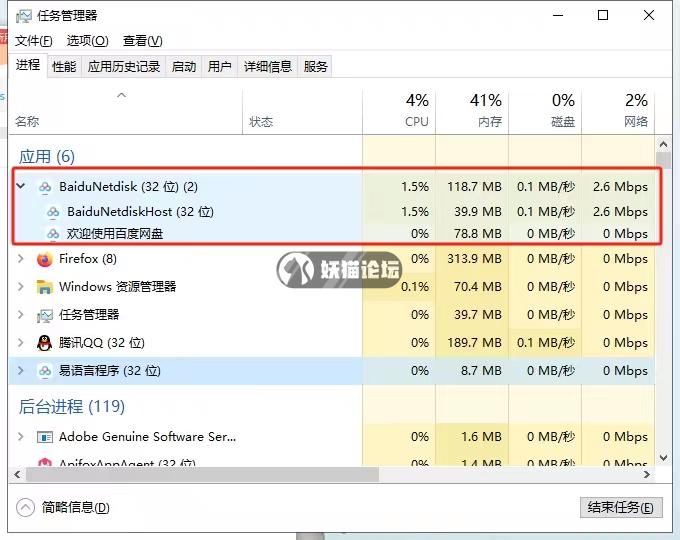
Task: Click the horizontal scrollbar thumb
Action: [x=202, y=475]
